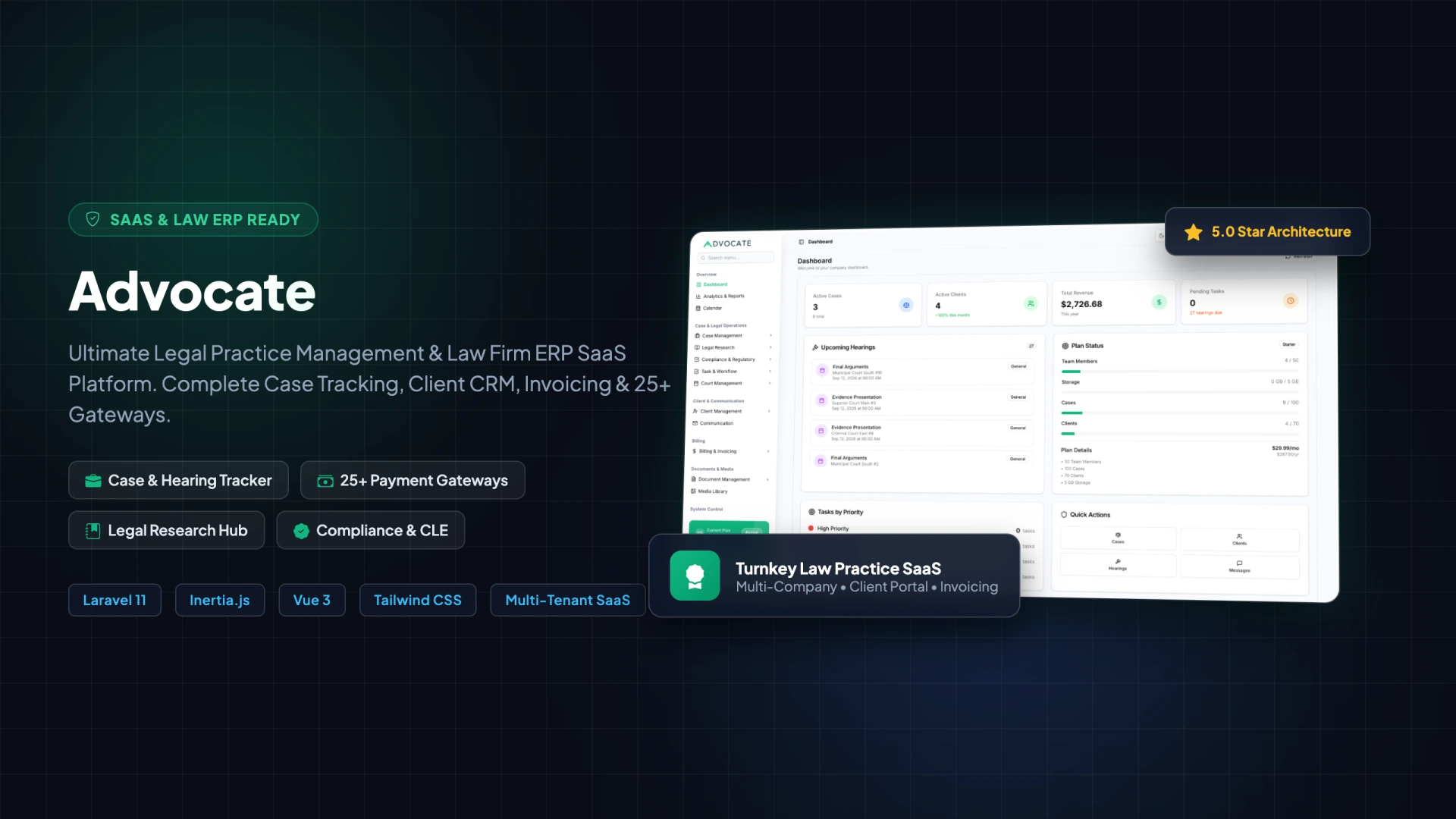Image resolution: width=1456 pixels, height=819 pixels.
Task: Click the gavel icon next to Upcoming Hearings
Action: click(815, 347)
